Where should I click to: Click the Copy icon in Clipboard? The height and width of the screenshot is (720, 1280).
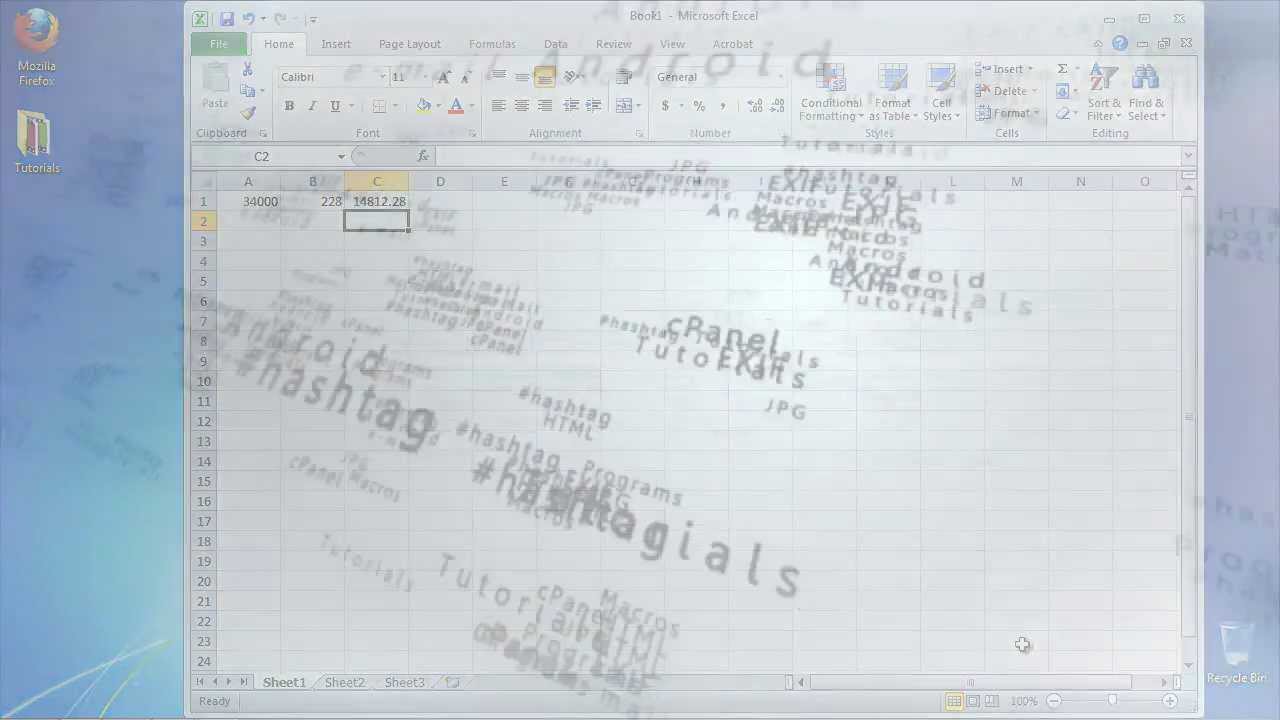point(248,91)
